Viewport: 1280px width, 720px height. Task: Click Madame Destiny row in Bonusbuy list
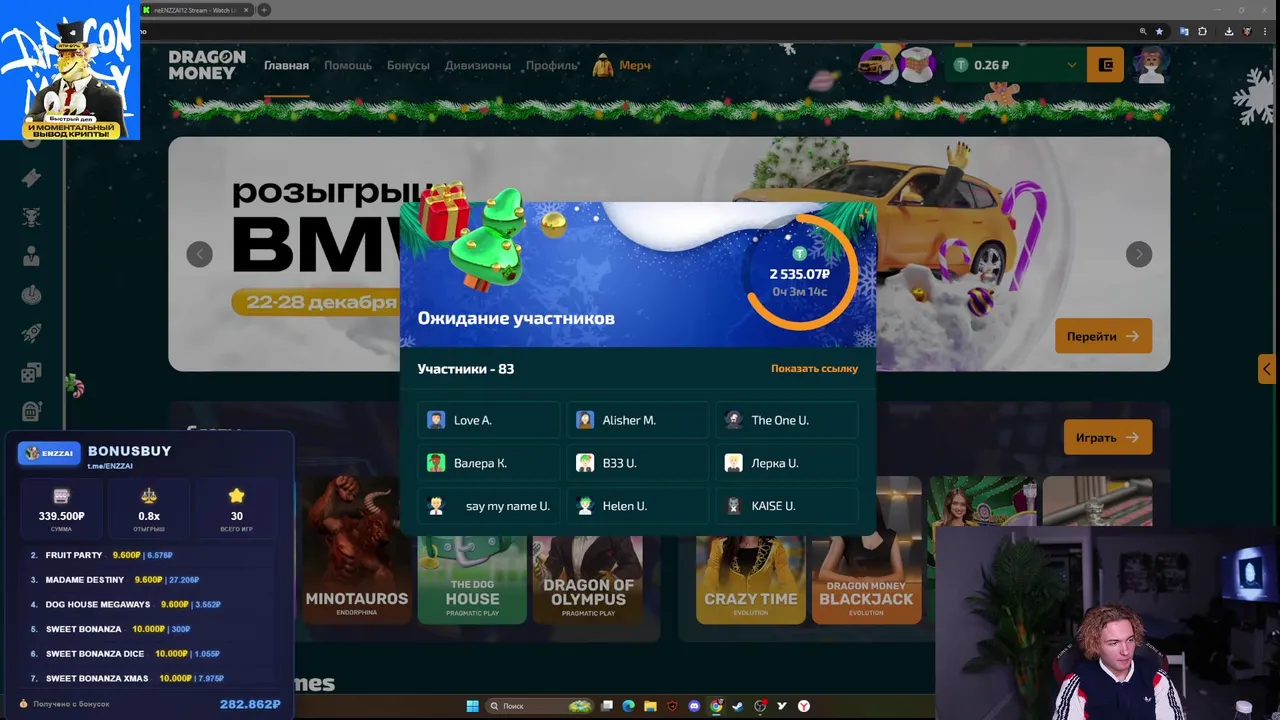coord(150,580)
